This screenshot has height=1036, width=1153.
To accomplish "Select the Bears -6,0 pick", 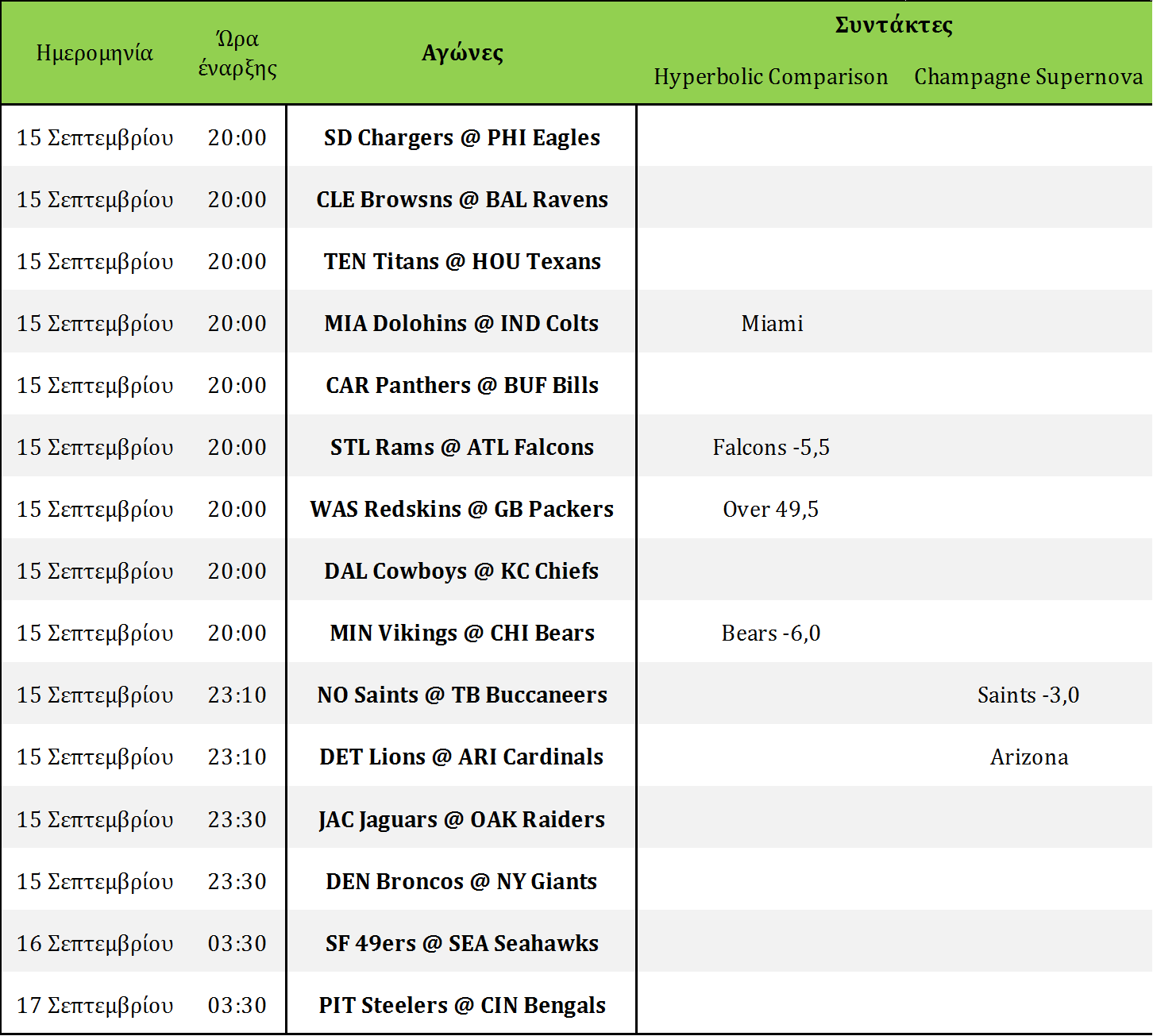I will point(770,633).
